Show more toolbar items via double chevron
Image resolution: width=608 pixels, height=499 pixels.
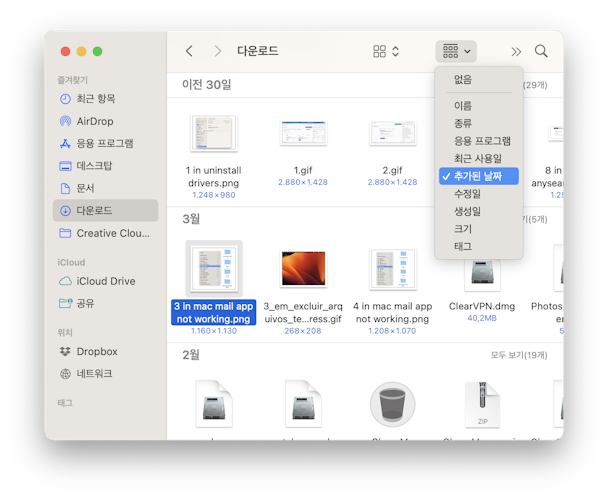coord(516,52)
